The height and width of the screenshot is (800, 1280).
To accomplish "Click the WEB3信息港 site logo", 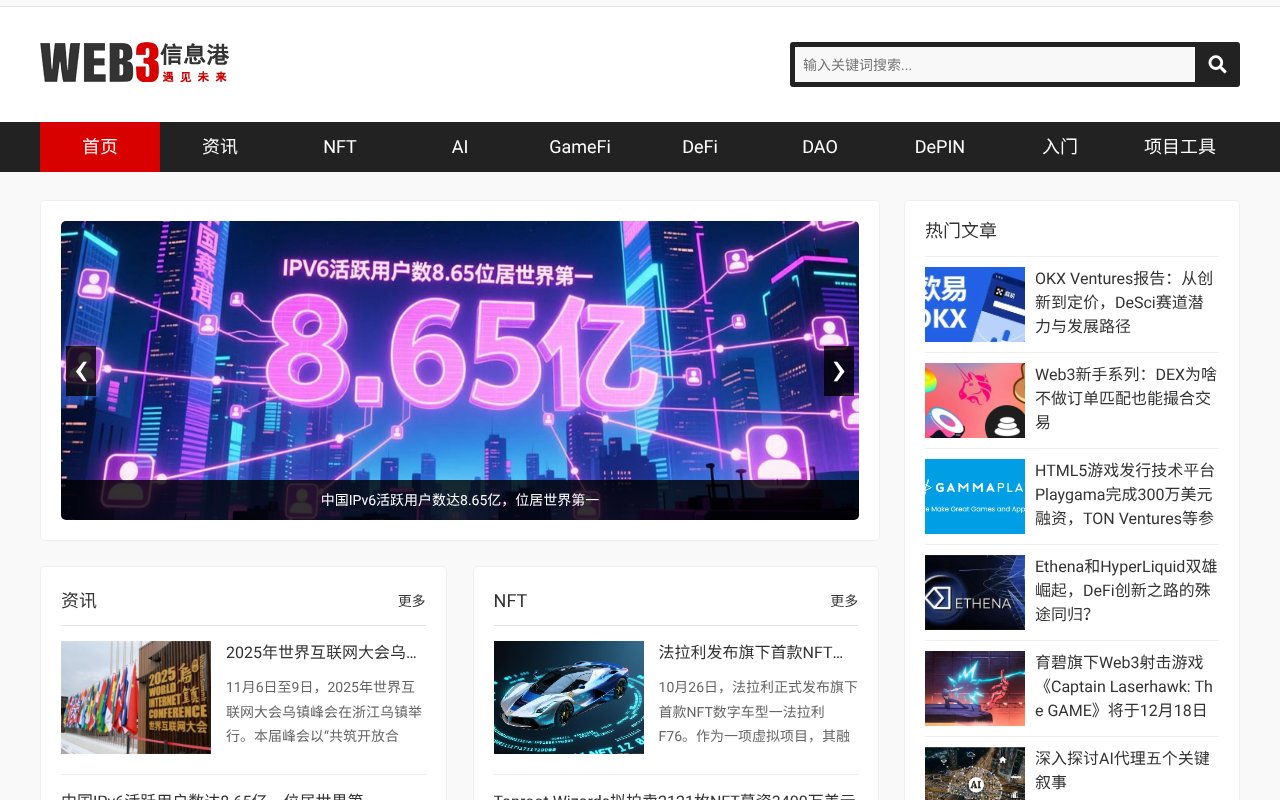I will pyautogui.click(x=134, y=61).
